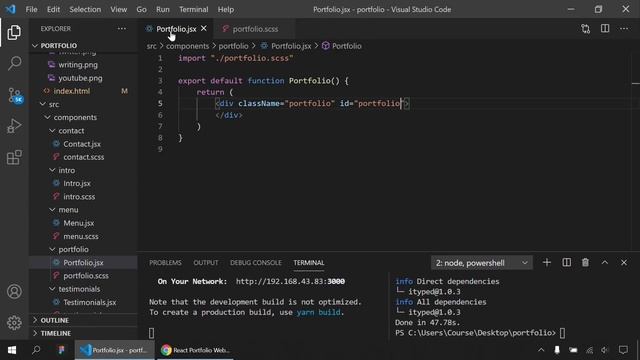The image size is (640, 360).
Task: Open Explorer more actions ellipsis
Action: [x=122, y=29]
